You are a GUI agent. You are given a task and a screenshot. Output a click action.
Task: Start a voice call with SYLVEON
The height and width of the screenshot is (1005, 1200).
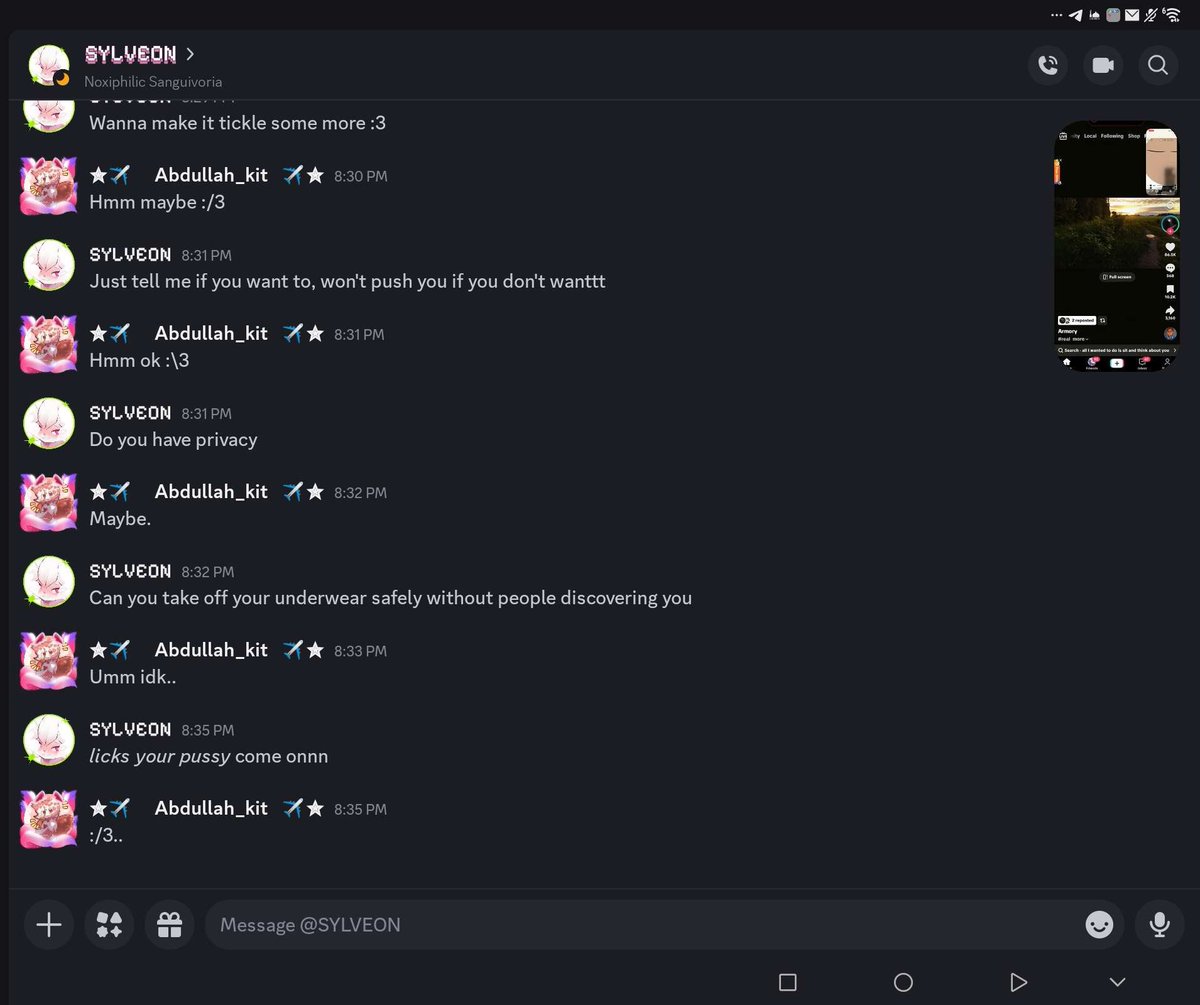(x=1048, y=65)
